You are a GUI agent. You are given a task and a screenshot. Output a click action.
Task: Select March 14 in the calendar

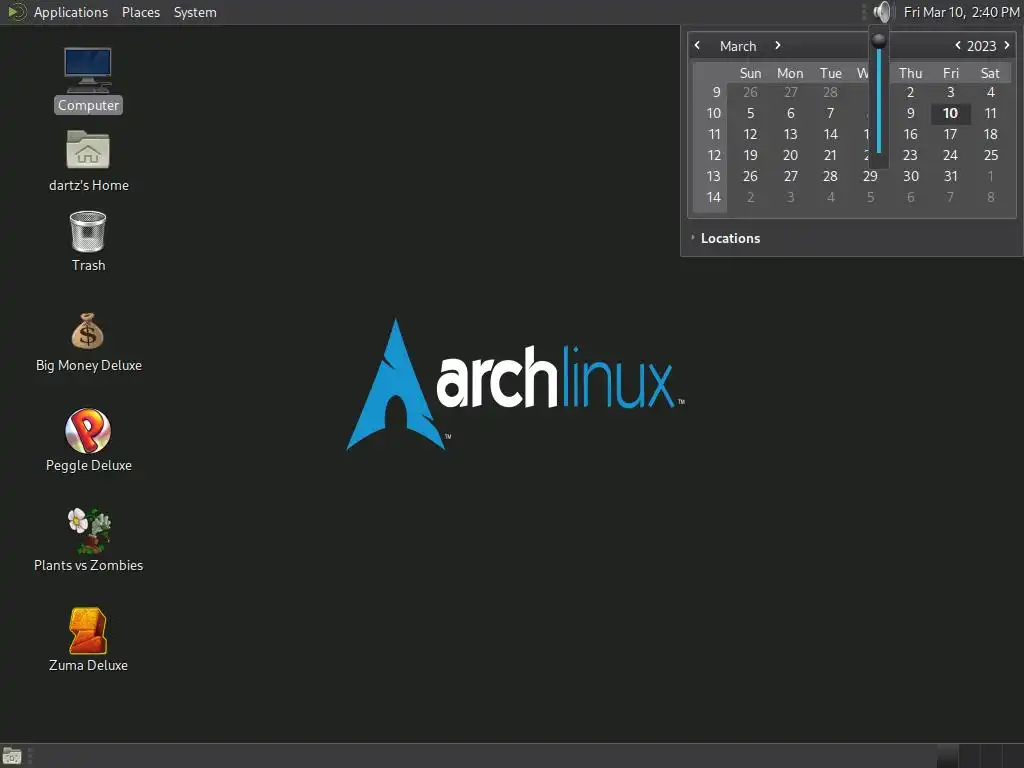coord(830,134)
